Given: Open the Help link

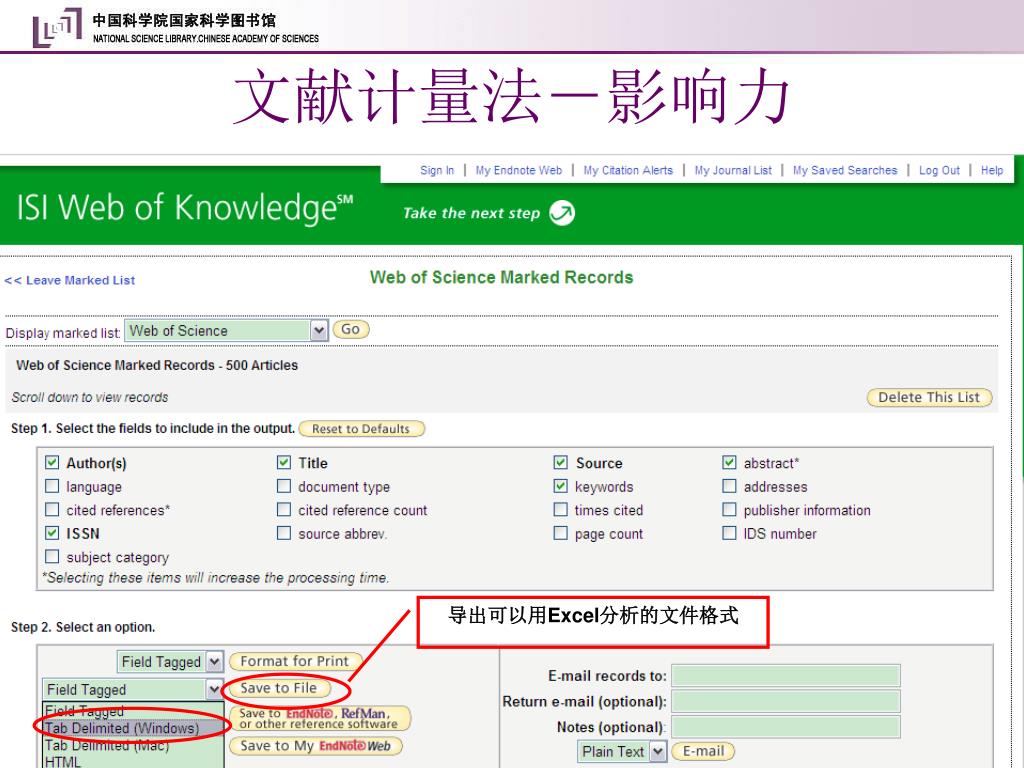Looking at the screenshot, I should [991, 170].
